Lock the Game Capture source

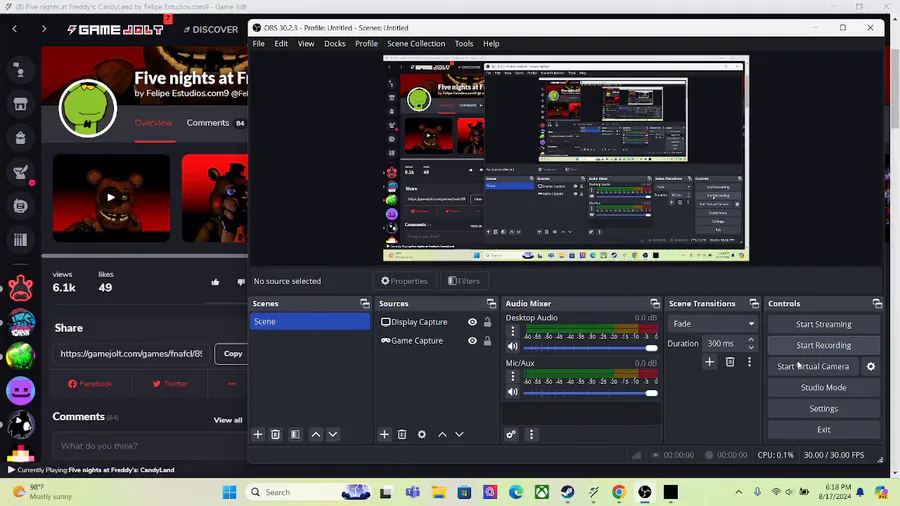click(487, 341)
